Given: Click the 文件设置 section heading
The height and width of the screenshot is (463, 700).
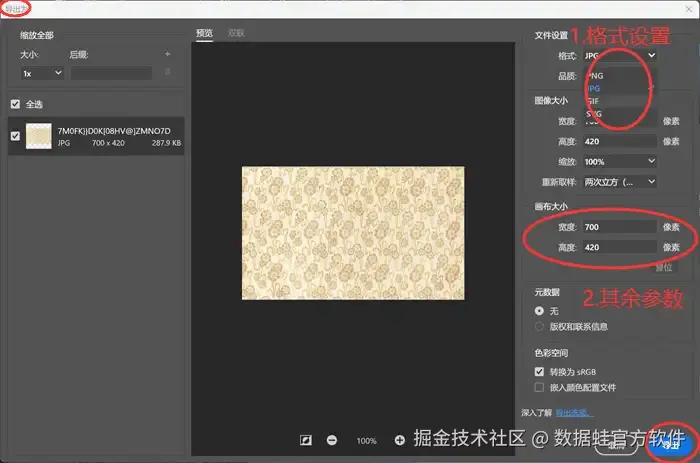Looking at the screenshot, I should pyautogui.click(x=551, y=35).
